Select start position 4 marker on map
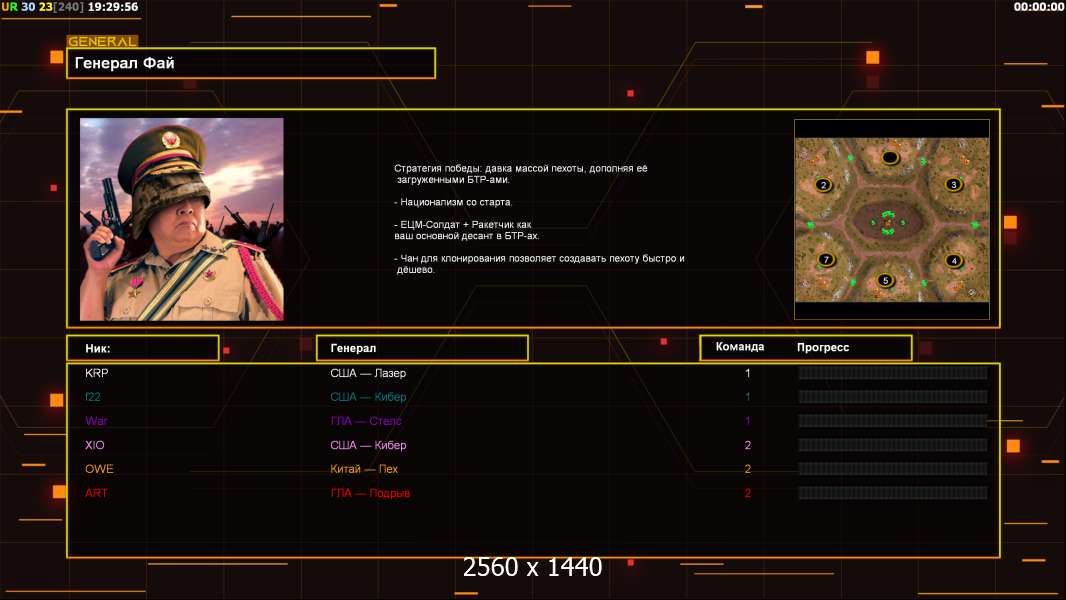 tap(954, 261)
